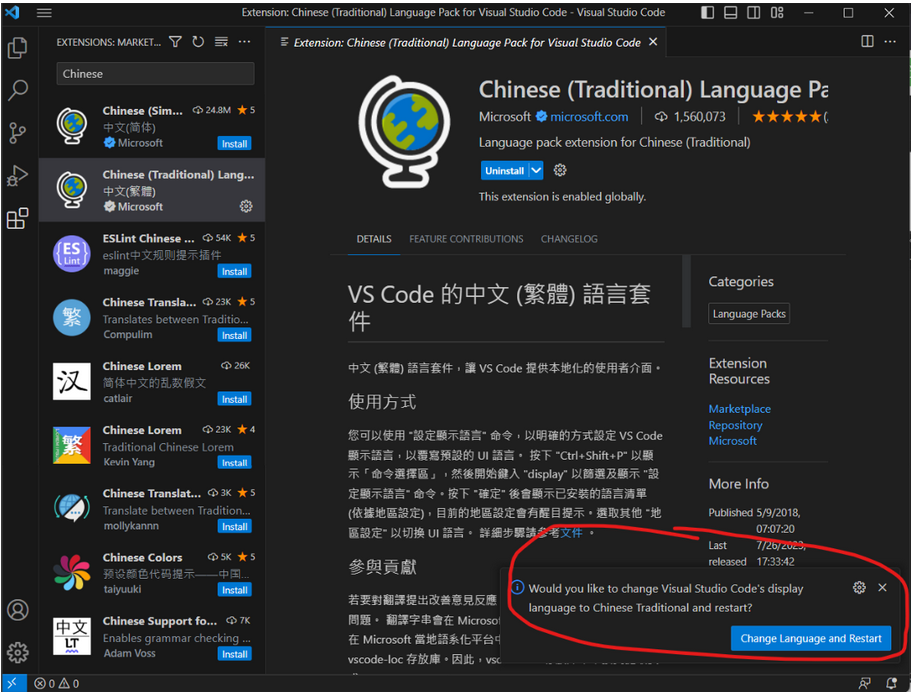Switch to FEATURE CONTRIBUTIONS tab

(x=466, y=239)
